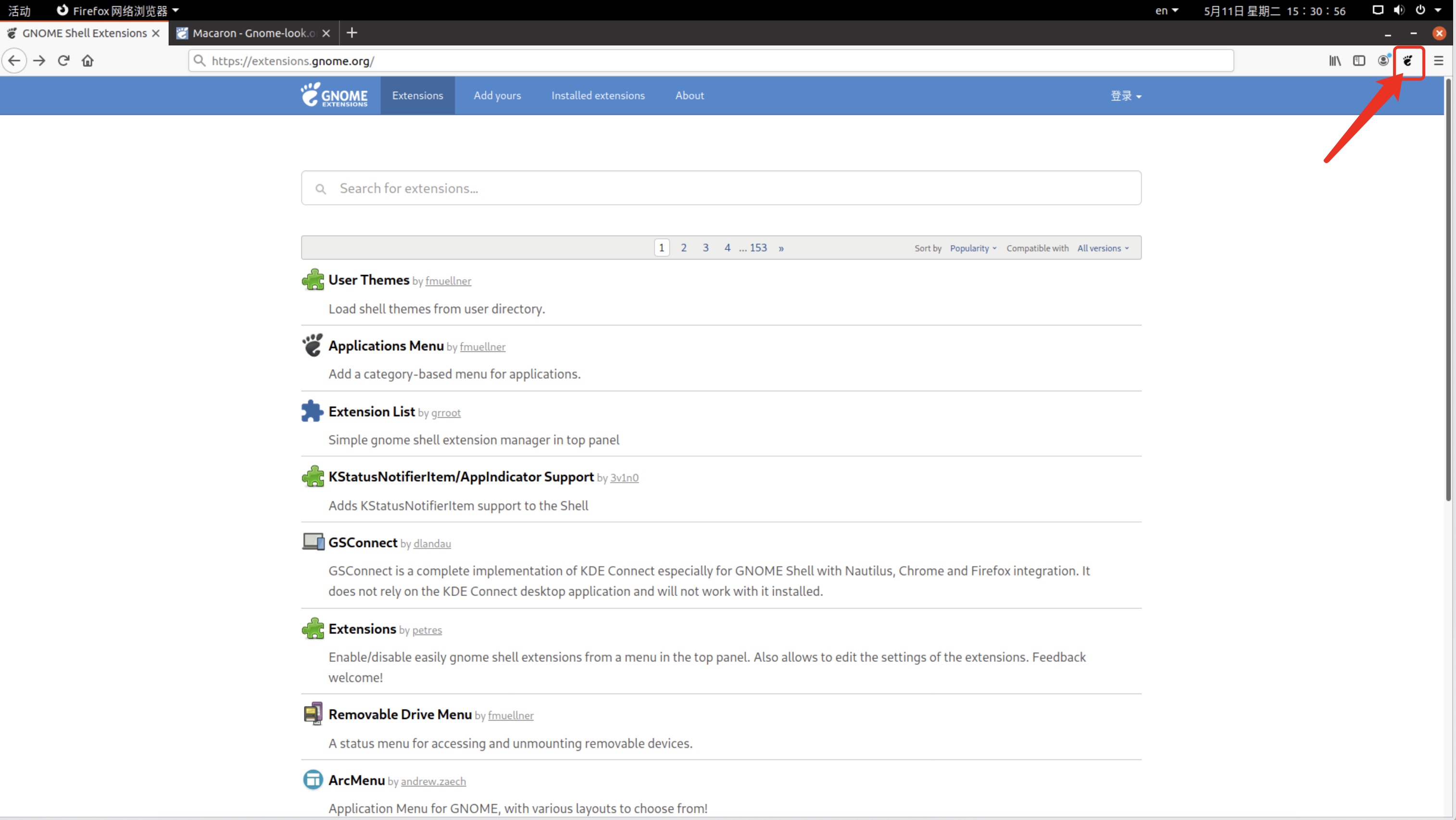Screen dimensions: 1456x820
Task: Select the search extensions input field
Action: pos(720,187)
